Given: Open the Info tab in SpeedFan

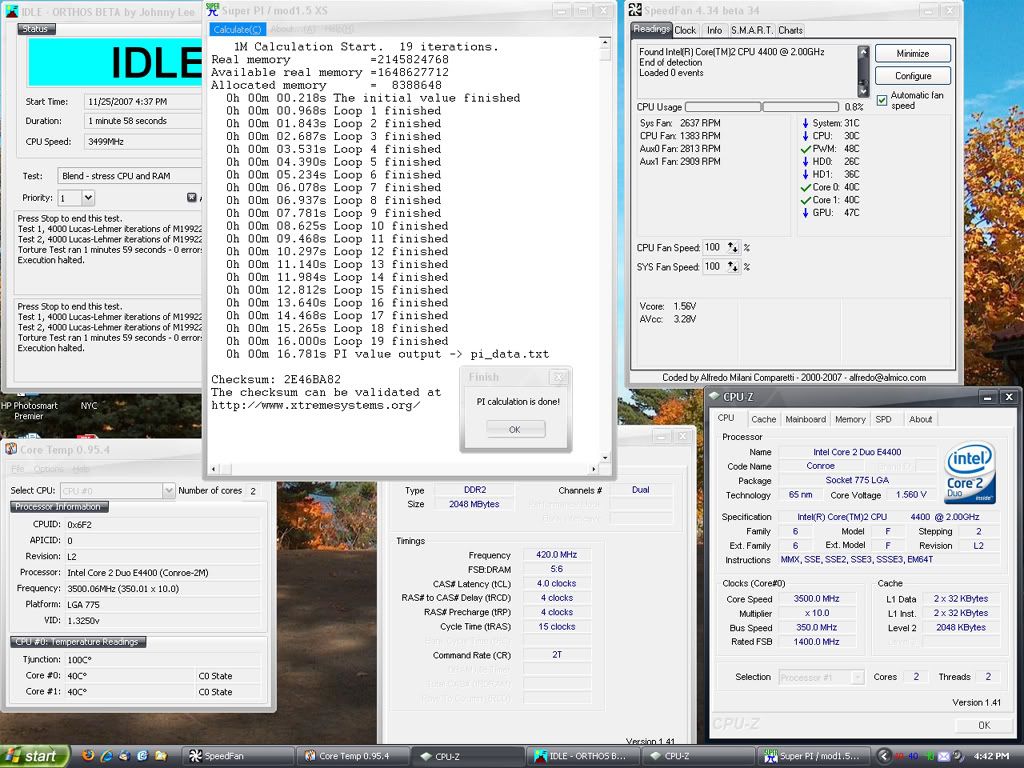Looking at the screenshot, I should [x=714, y=30].
